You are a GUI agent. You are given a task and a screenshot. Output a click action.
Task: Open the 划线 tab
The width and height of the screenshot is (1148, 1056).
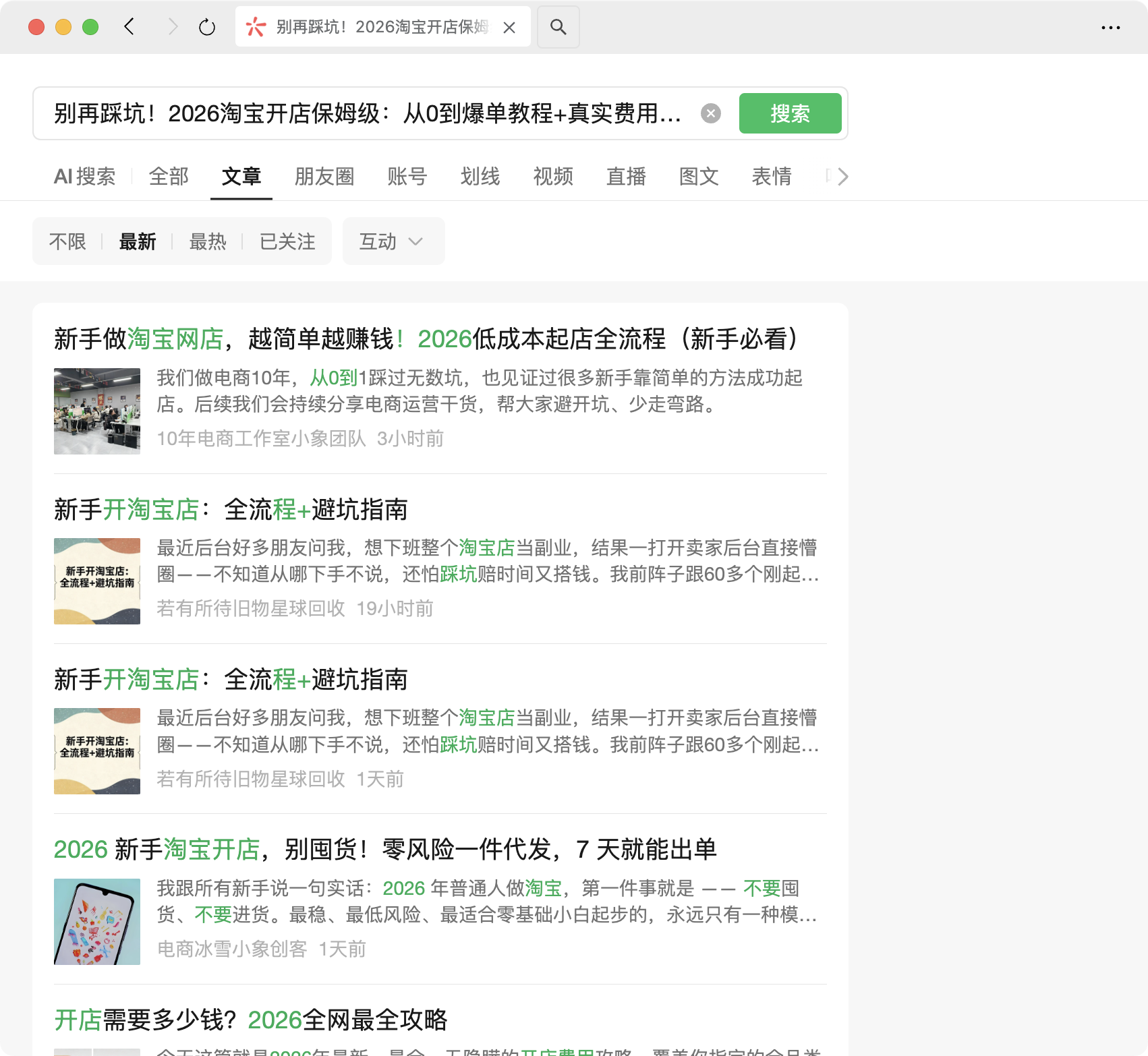pos(480,177)
